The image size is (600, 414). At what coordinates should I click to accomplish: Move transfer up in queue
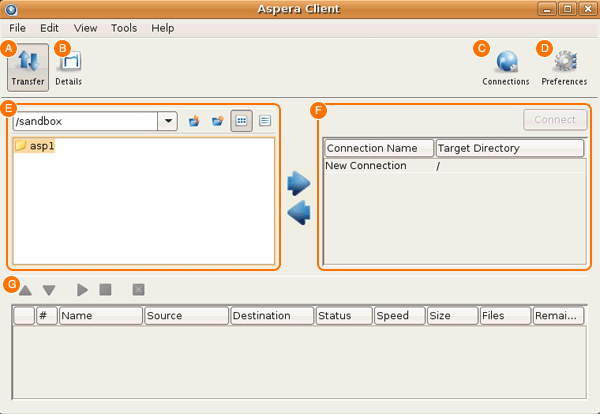click(x=25, y=290)
